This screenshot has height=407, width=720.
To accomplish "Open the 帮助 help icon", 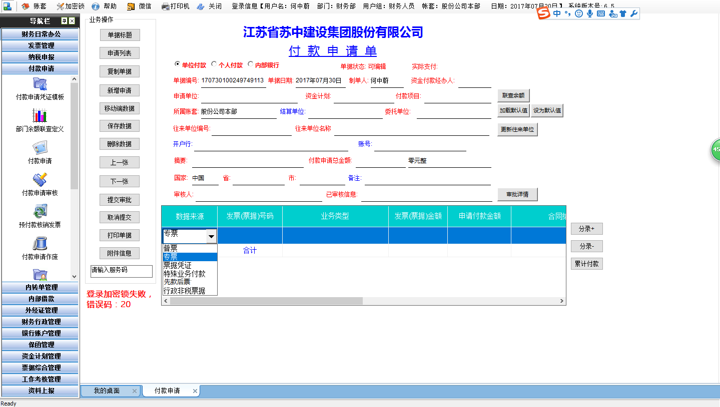I will (x=96, y=6).
